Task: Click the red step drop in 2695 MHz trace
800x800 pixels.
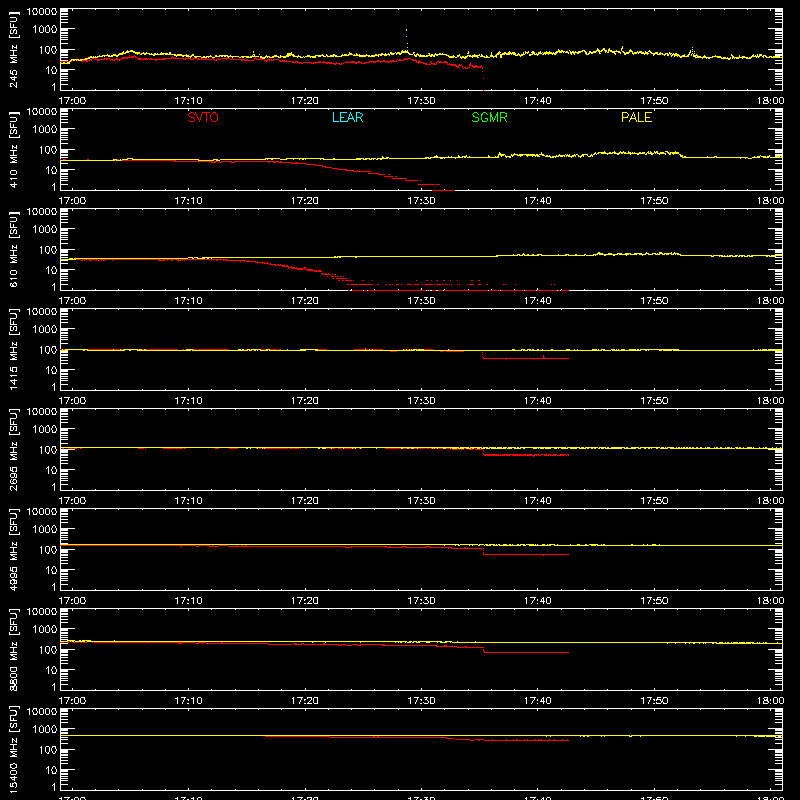Action: [483, 452]
